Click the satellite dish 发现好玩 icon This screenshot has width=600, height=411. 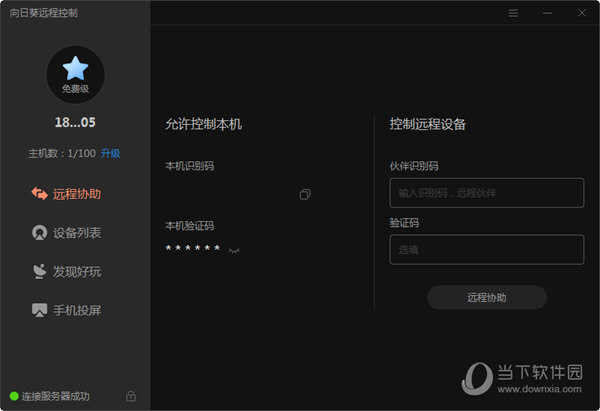pos(39,271)
